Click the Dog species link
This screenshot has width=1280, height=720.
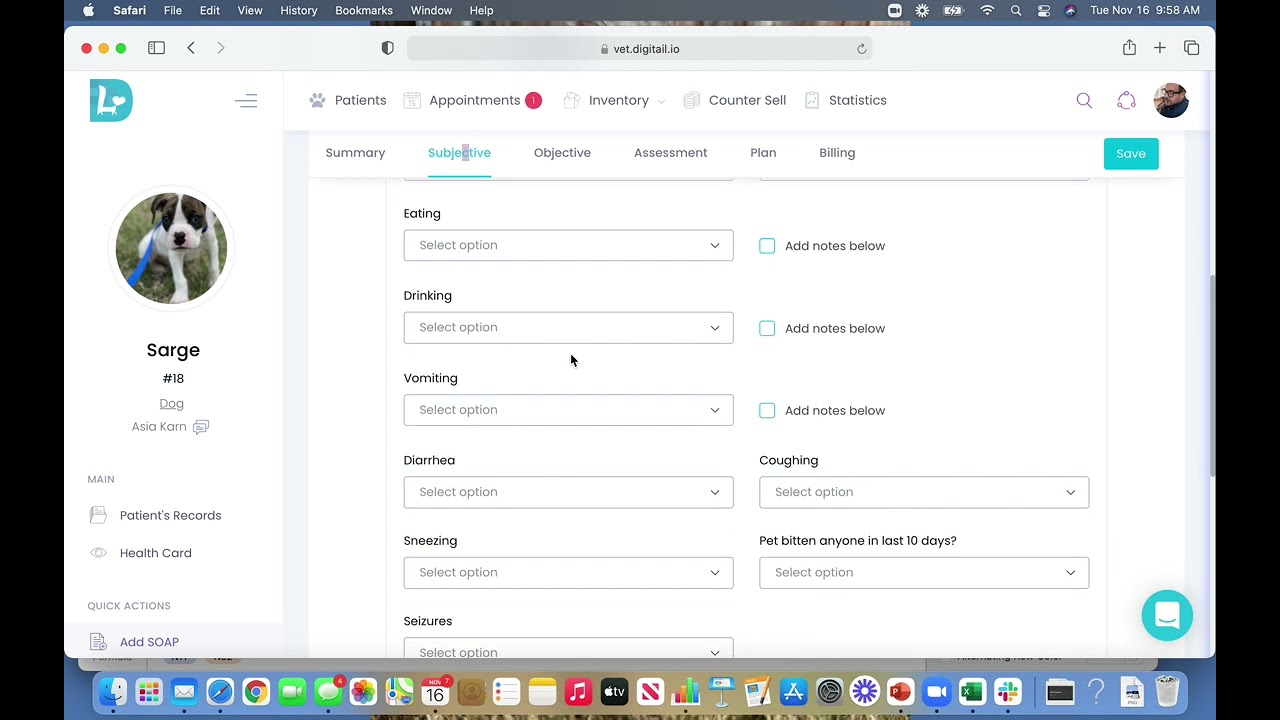tap(171, 403)
